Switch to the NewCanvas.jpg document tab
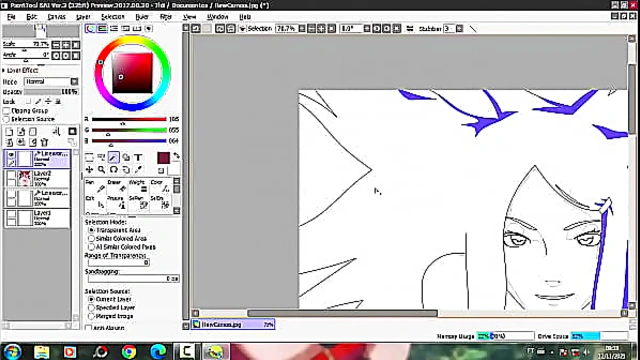The width and height of the screenshot is (640, 360). click(233, 324)
